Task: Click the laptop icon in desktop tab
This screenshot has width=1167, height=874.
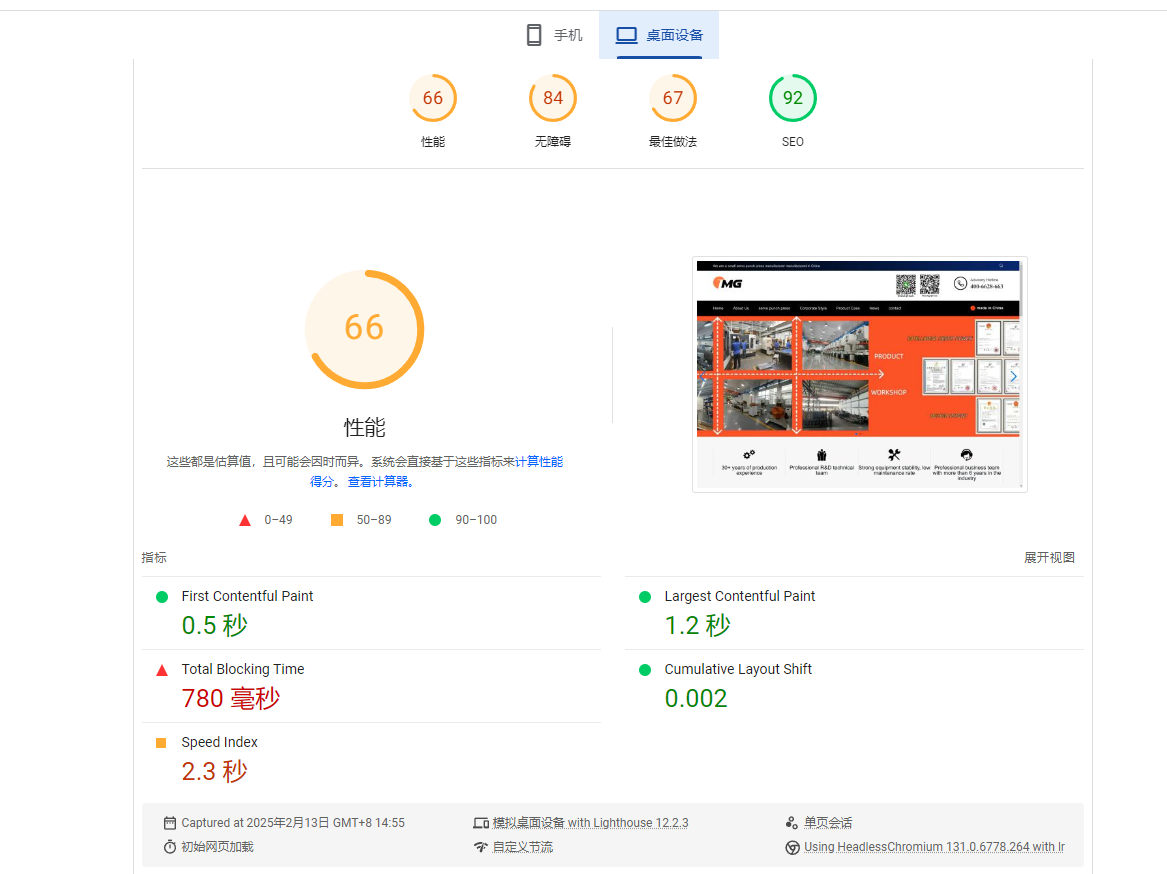Action: (x=627, y=35)
